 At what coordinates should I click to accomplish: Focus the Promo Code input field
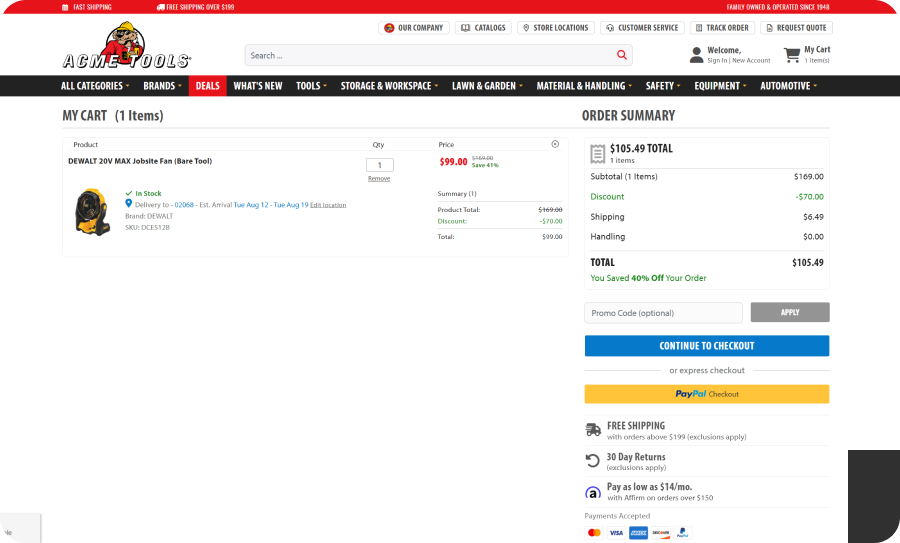(664, 313)
